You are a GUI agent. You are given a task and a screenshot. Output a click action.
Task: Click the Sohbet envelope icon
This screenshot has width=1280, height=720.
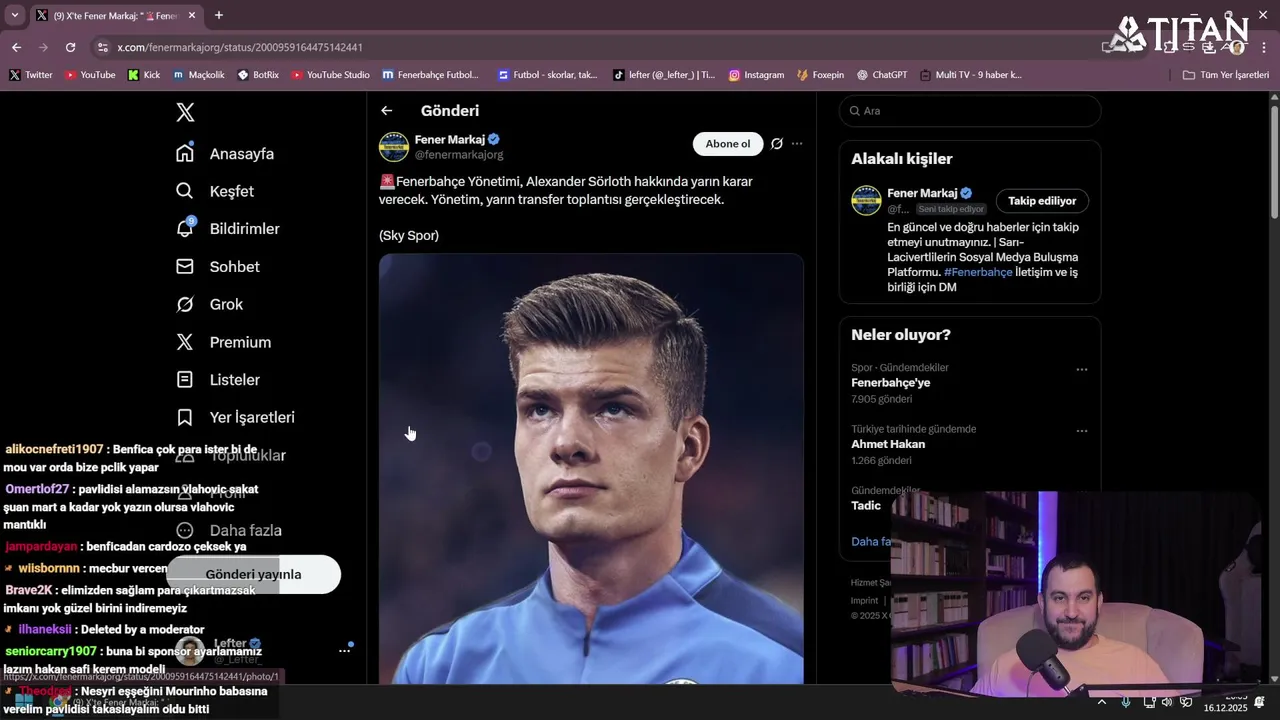(x=185, y=267)
